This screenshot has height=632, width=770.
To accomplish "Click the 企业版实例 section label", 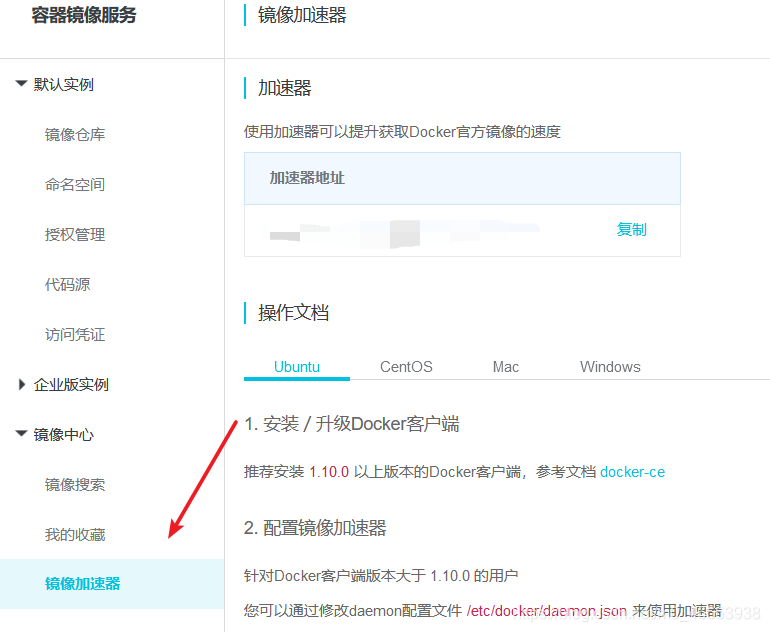I will pos(71,385).
